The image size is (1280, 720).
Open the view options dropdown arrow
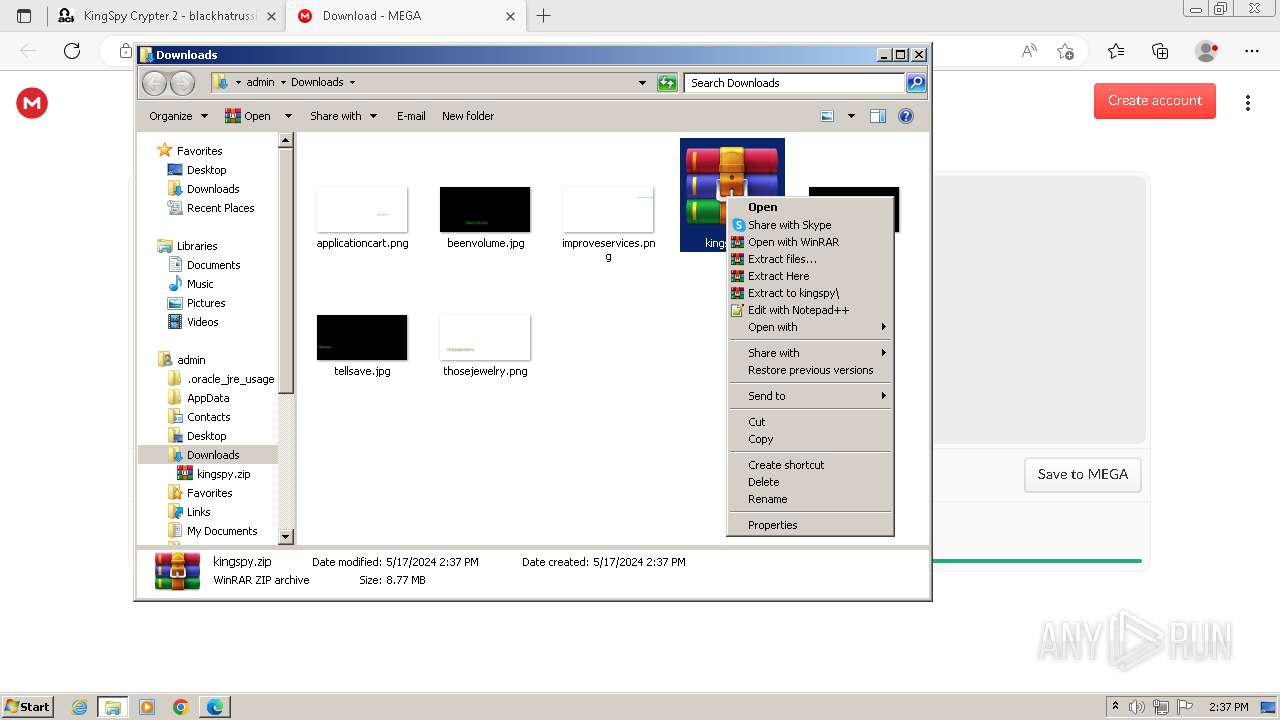[x=851, y=116]
